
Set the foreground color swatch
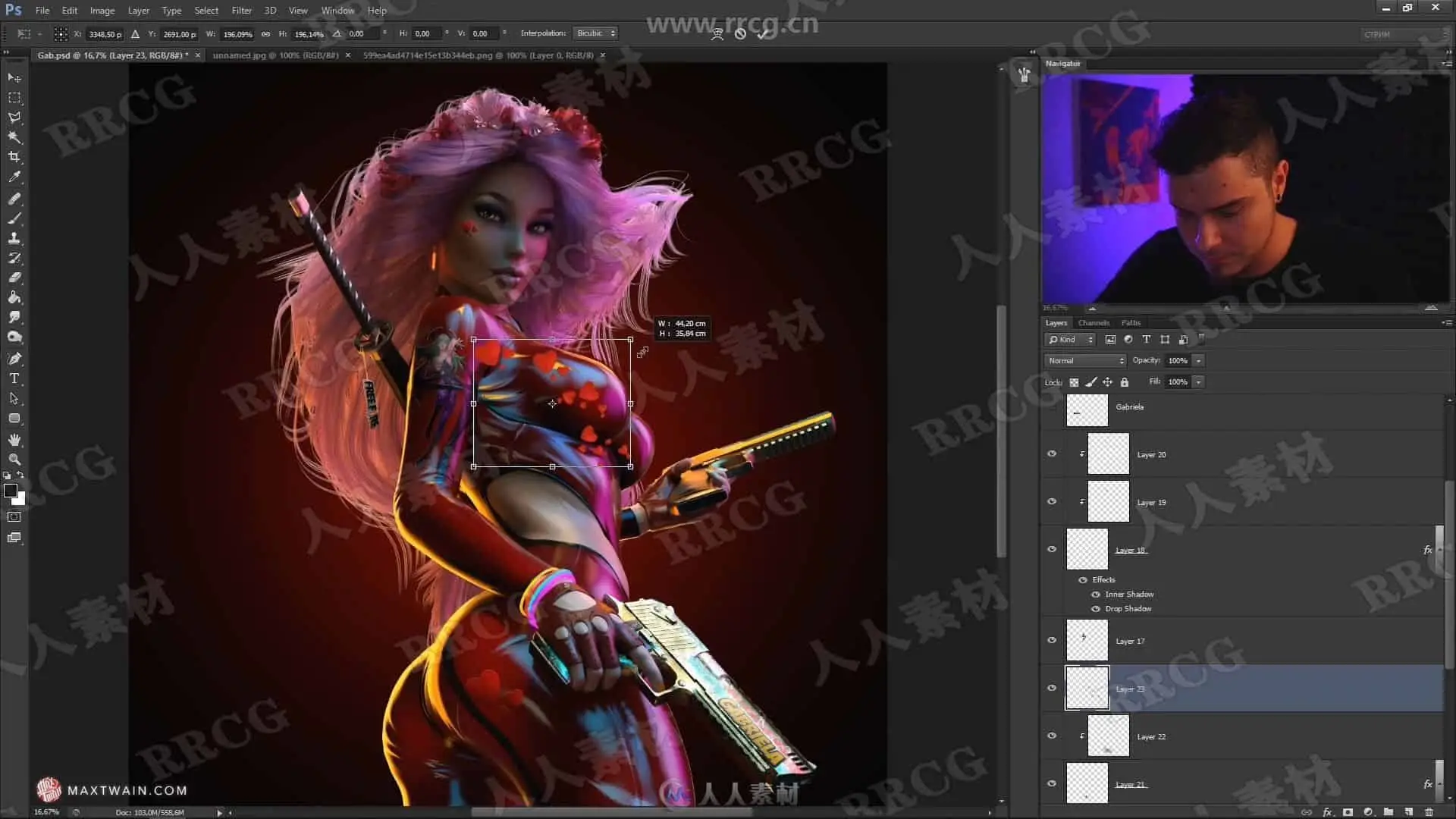(11, 491)
